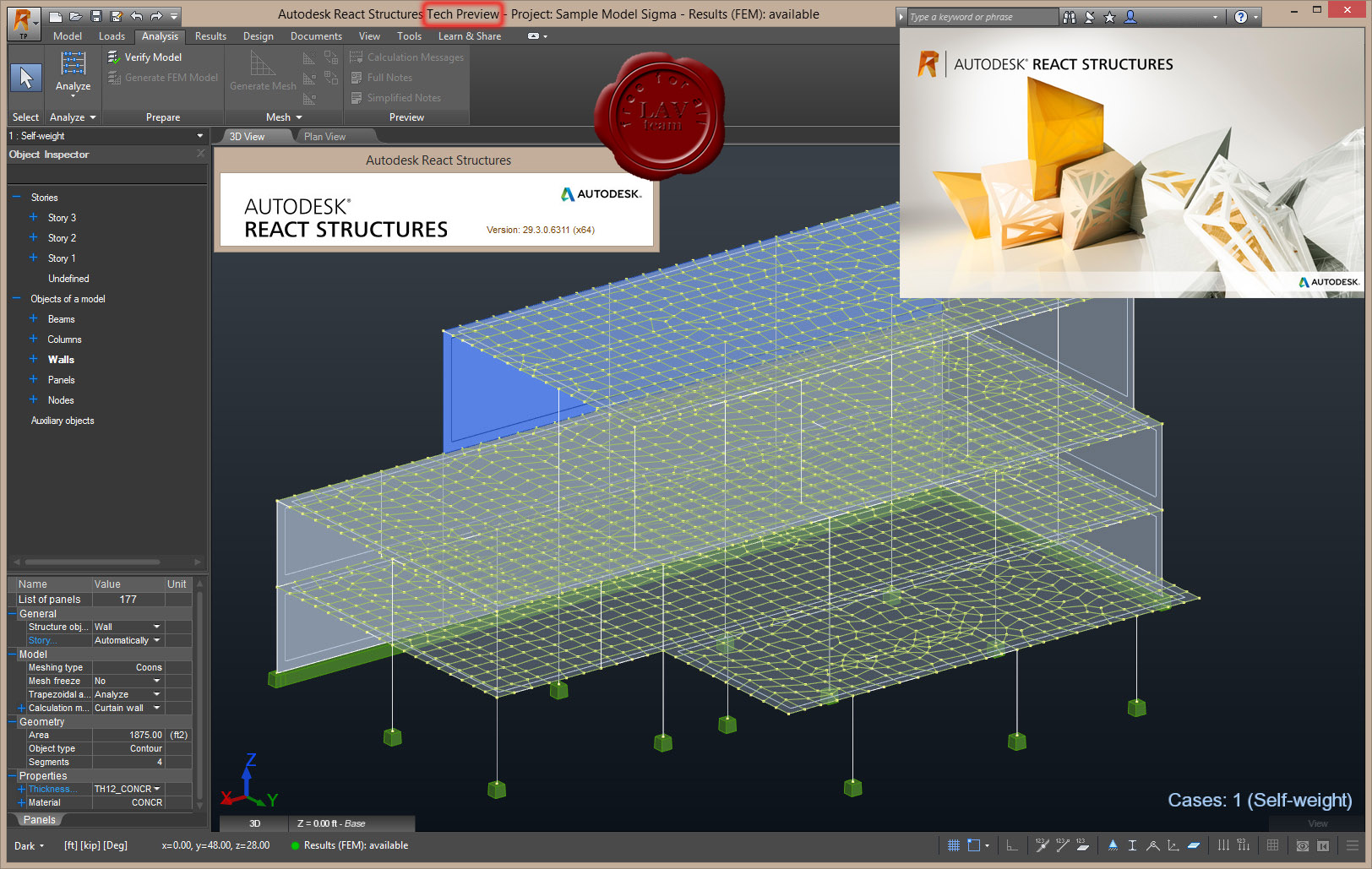Screen dimensions: 1372x869
Task: Click the Save floppy disk icon
Action: click(95, 16)
